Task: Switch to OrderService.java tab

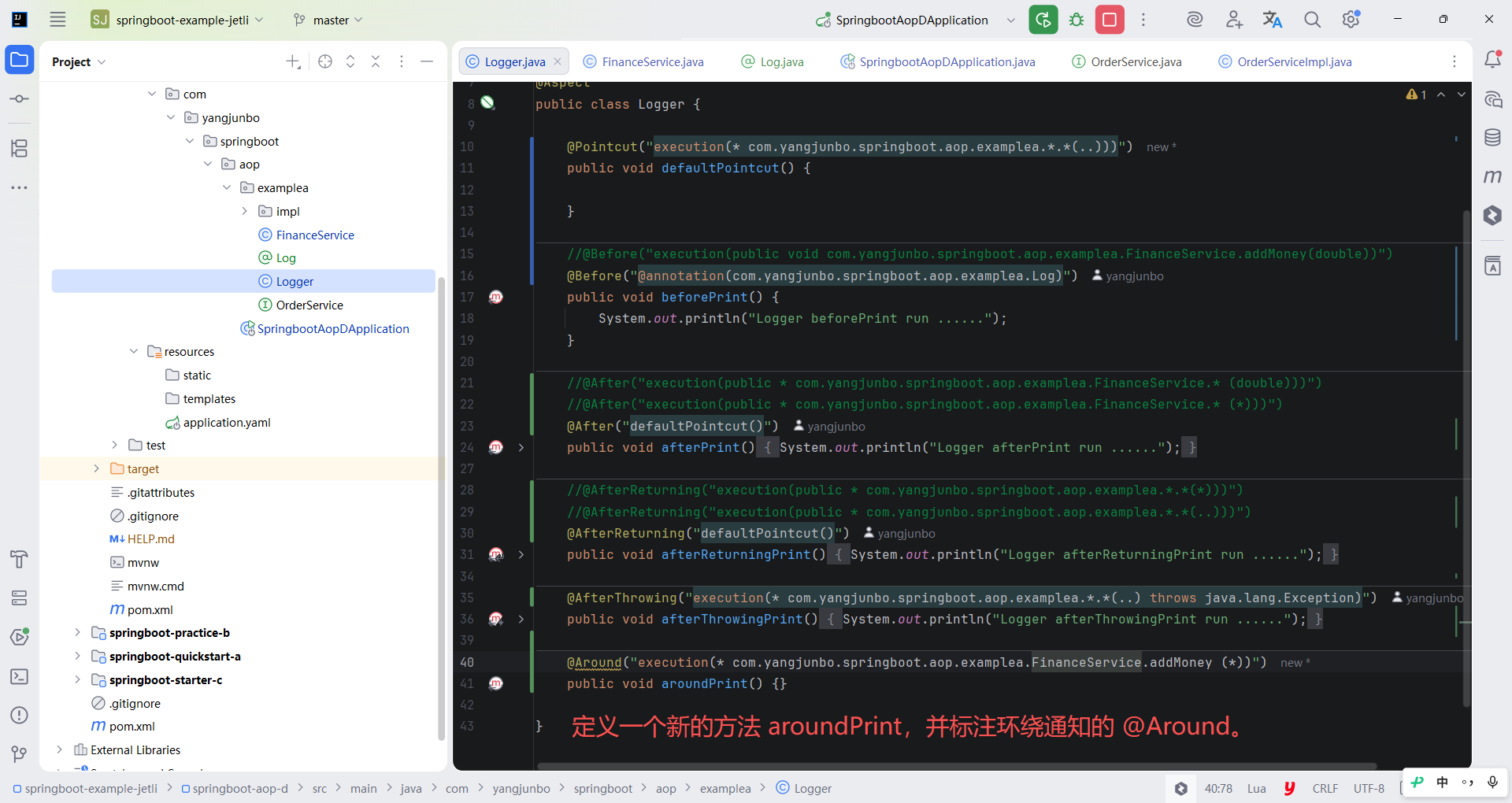Action: tap(1127, 61)
